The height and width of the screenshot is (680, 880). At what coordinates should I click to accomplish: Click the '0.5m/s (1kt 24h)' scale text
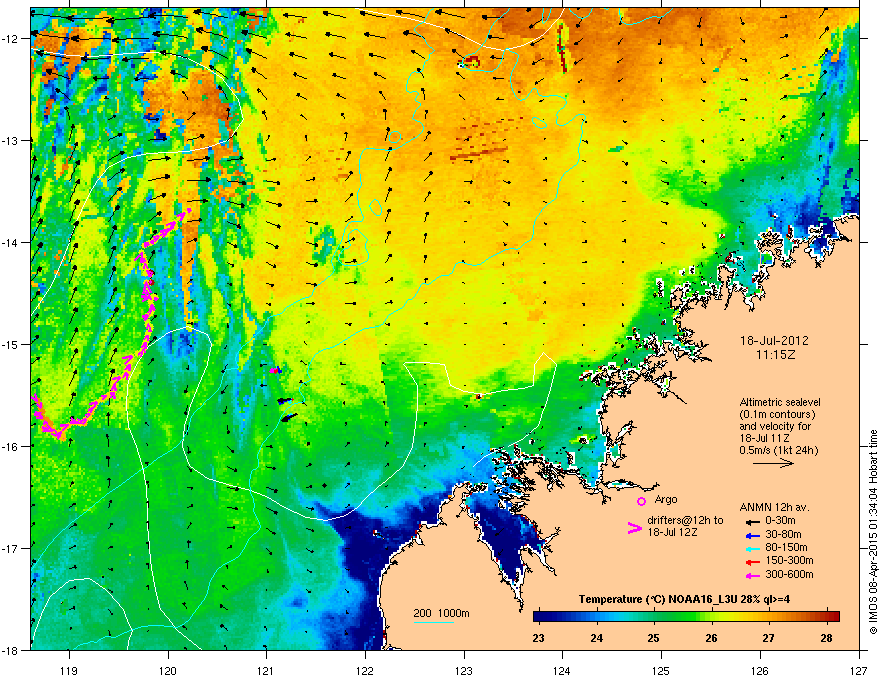[x=778, y=450]
